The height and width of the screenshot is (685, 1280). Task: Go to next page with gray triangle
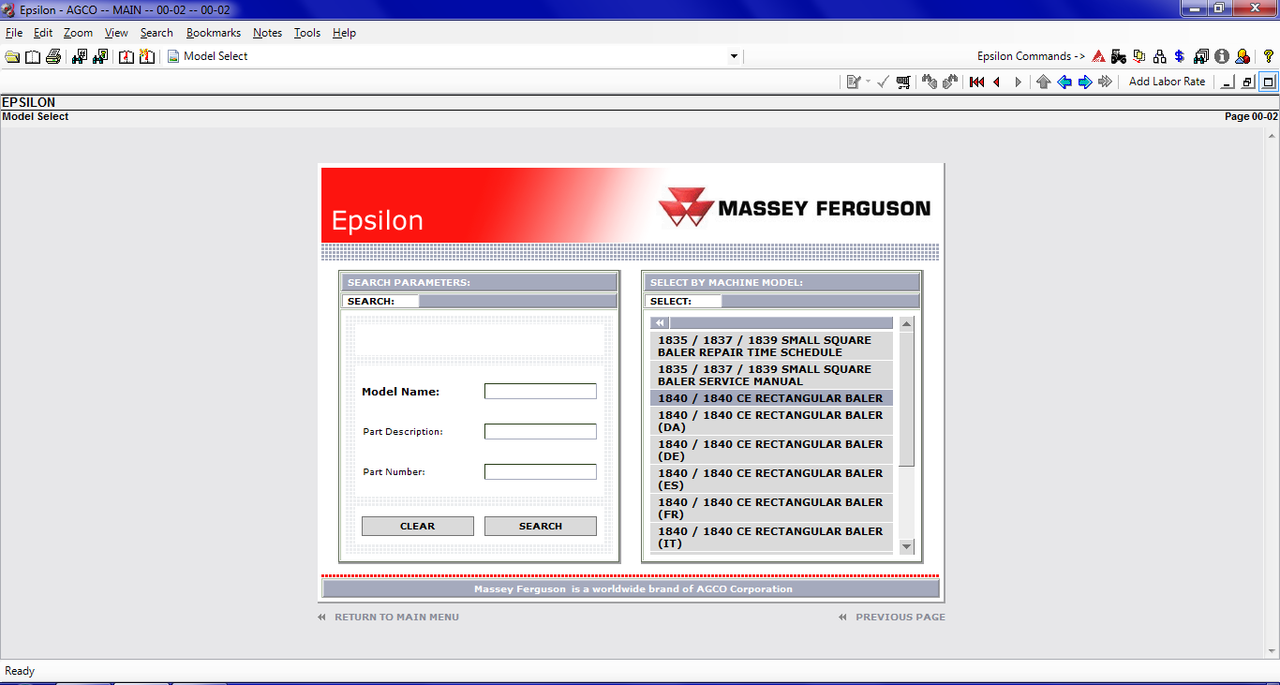1018,82
